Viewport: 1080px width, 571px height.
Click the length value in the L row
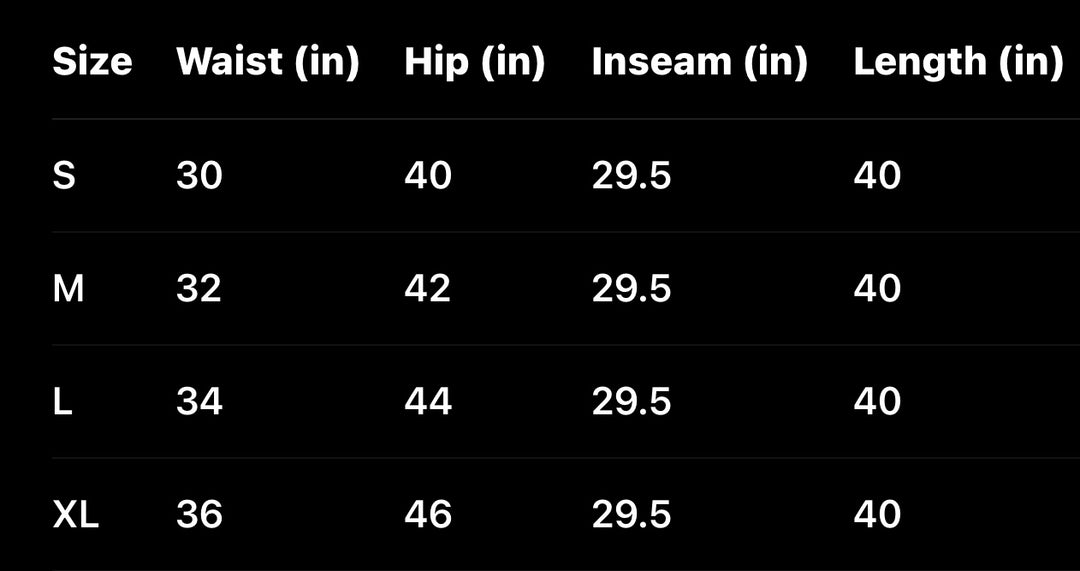pyautogui.click(x=877, y=402)
